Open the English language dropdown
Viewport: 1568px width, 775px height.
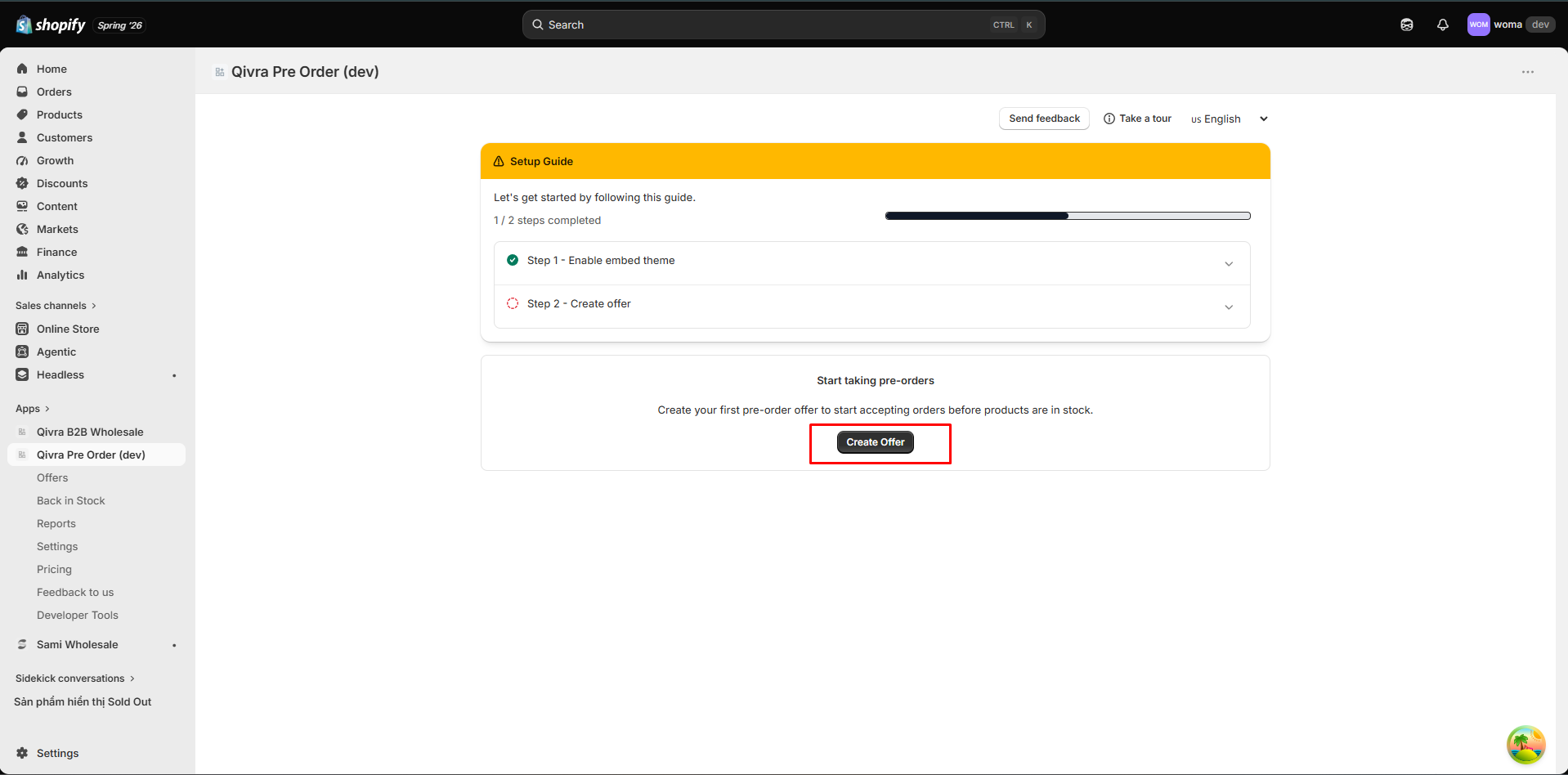click(x=1230, y=119)
